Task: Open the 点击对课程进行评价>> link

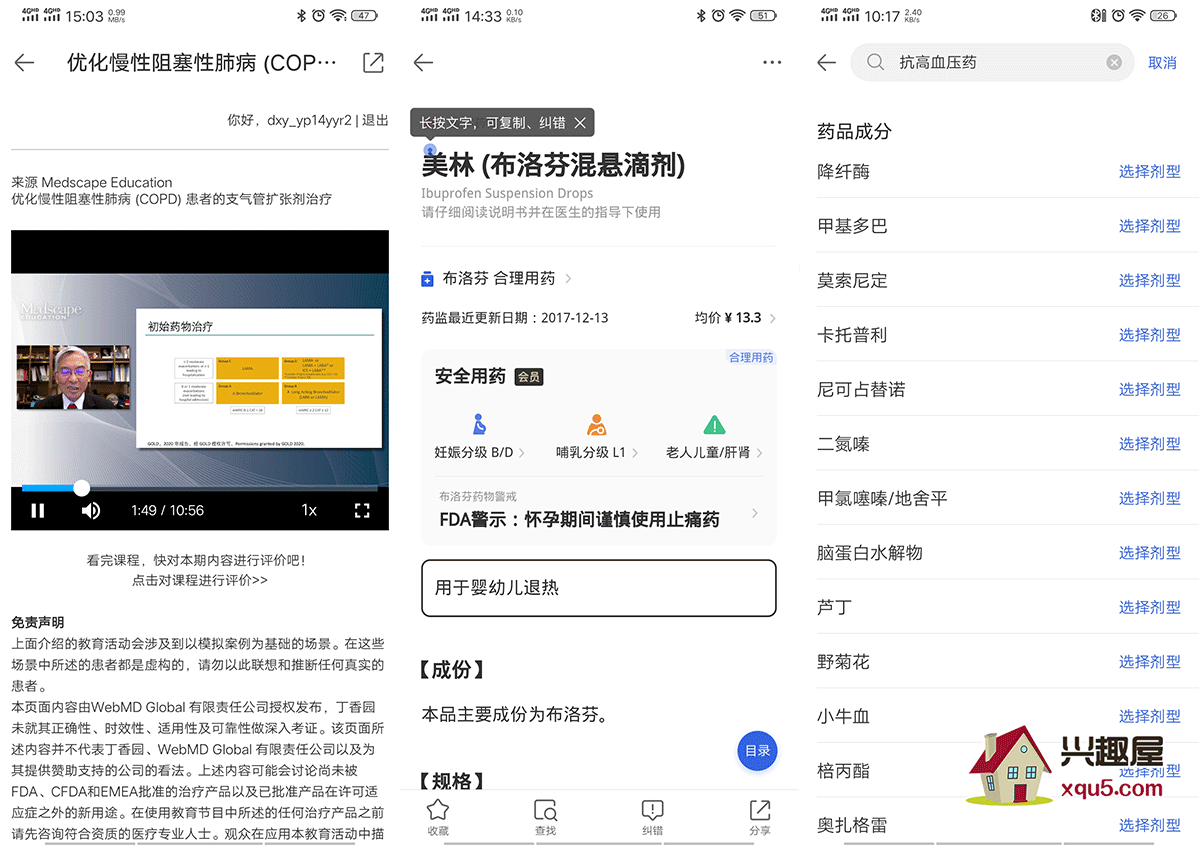Action: pyautogui.click(x=200, y=580)
